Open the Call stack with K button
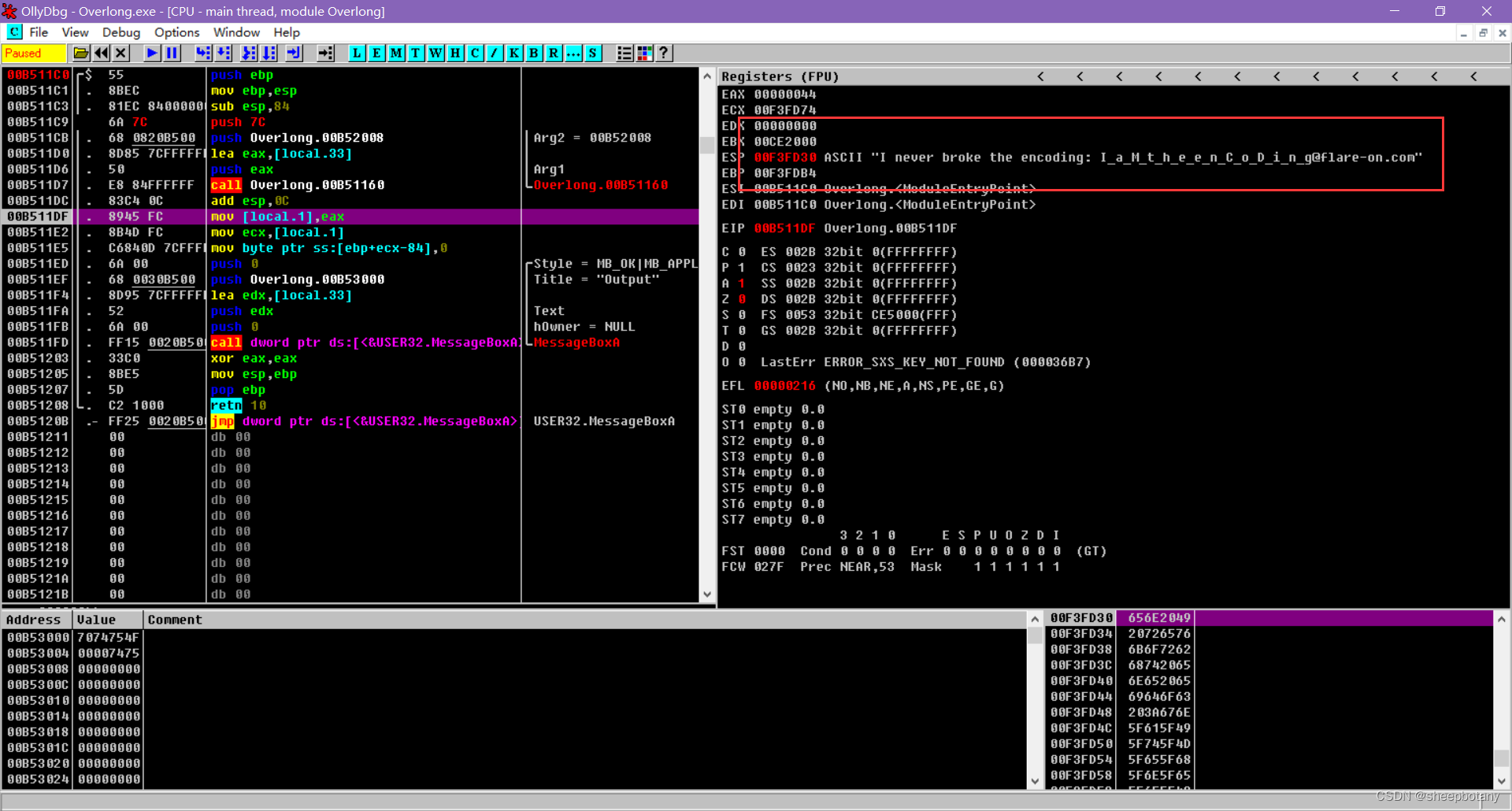The height and width of the screenshot is (811, 1512). [x=514, y=53]
